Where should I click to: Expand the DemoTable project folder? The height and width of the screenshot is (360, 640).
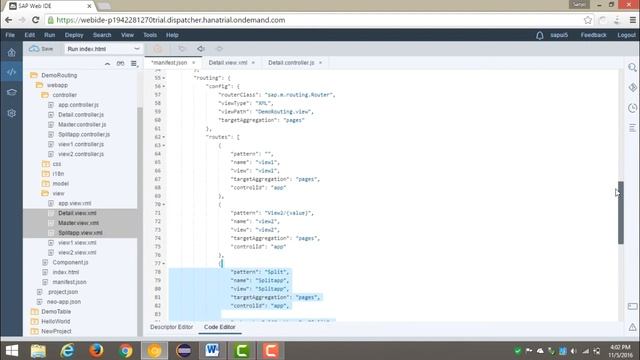(35, 311)
